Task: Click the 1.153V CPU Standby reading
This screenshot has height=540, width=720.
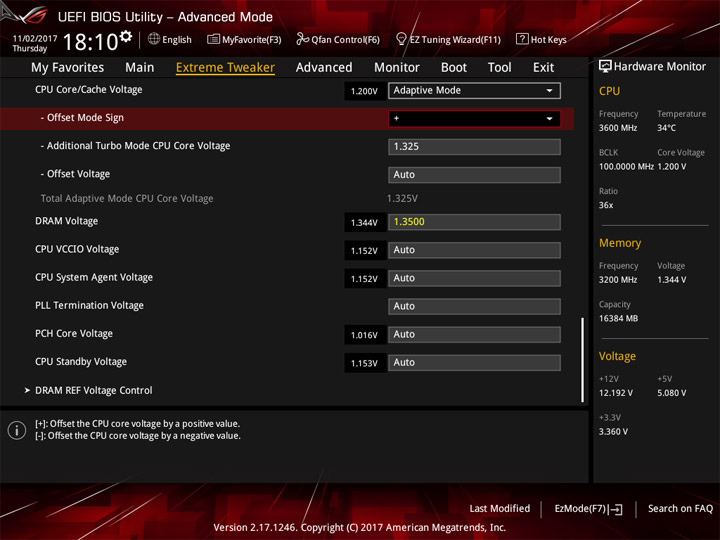Action: click(x=365, y=363)
